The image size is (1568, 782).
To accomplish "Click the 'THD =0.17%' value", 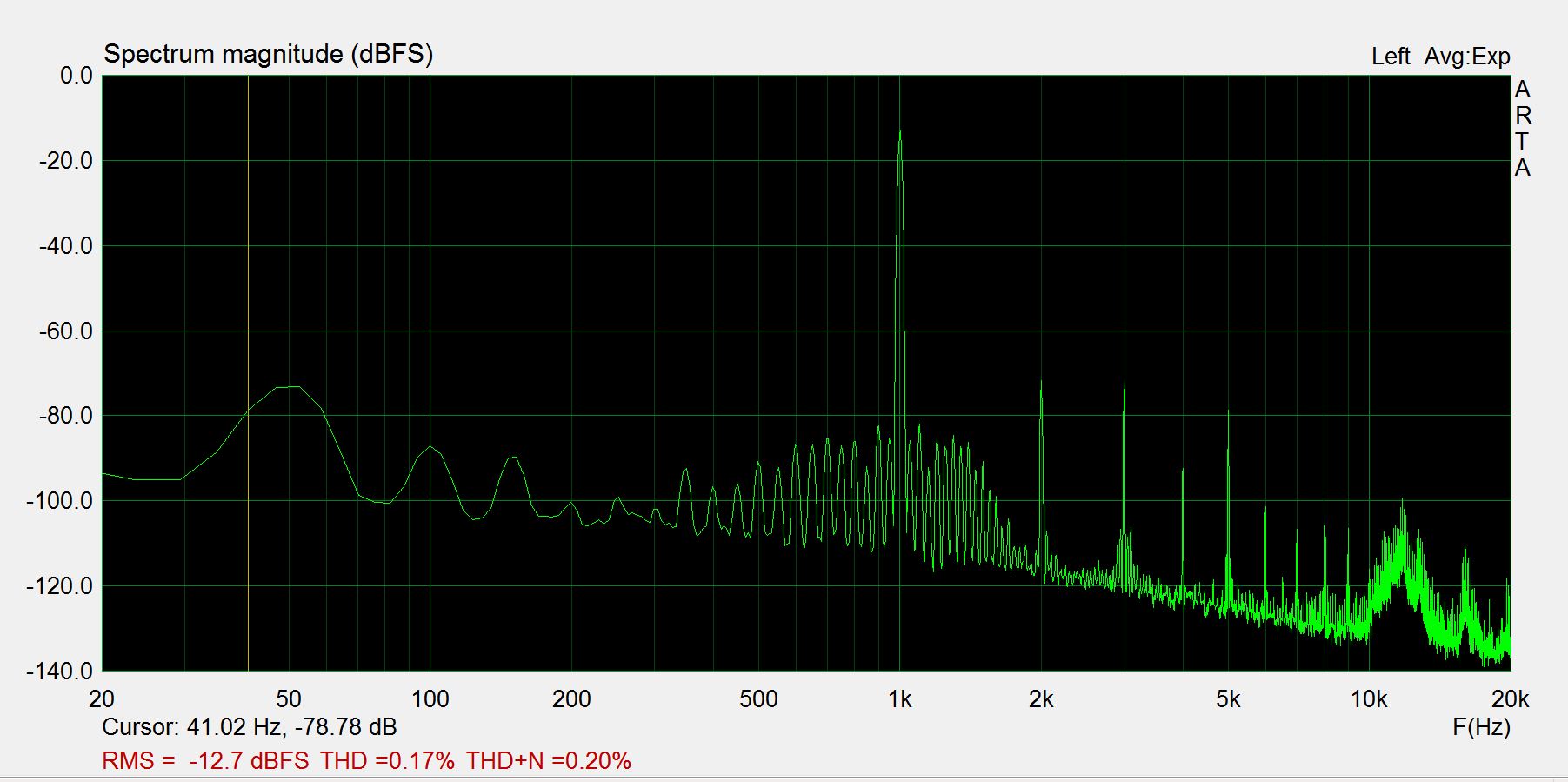I will (387, 761).
